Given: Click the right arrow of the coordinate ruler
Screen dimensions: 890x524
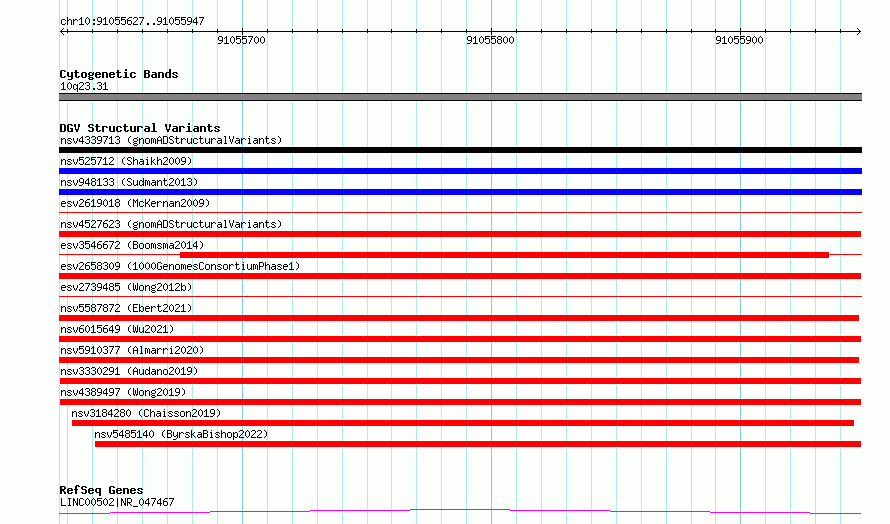Looking at the screenshot, I should point(858,31).
